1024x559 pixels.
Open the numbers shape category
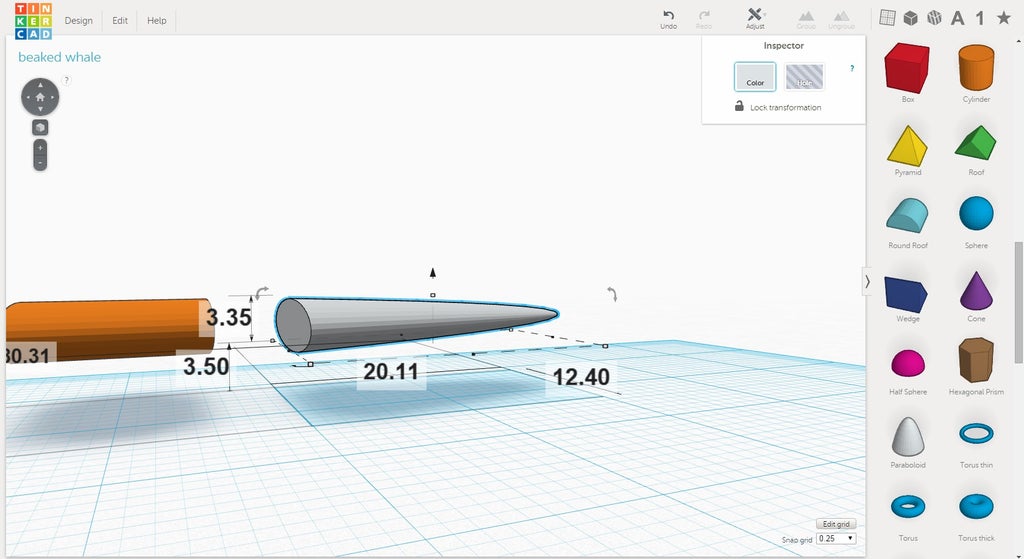click(980, 18)
